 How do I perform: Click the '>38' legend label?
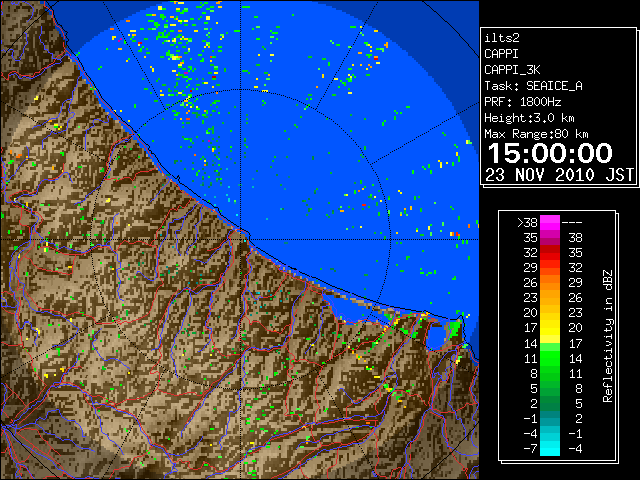pyautogui.click(x=527, y=223)
